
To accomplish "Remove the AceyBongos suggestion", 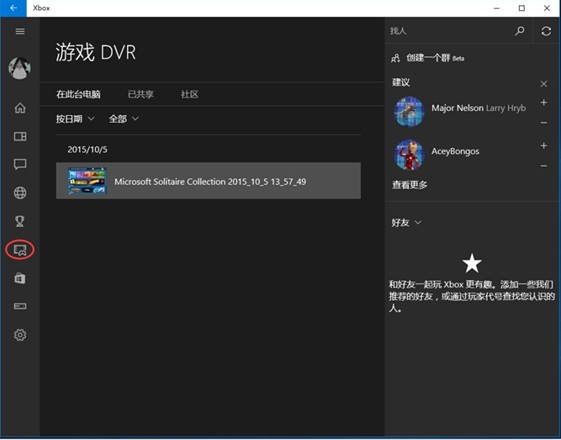I will (x=543, y=166).
